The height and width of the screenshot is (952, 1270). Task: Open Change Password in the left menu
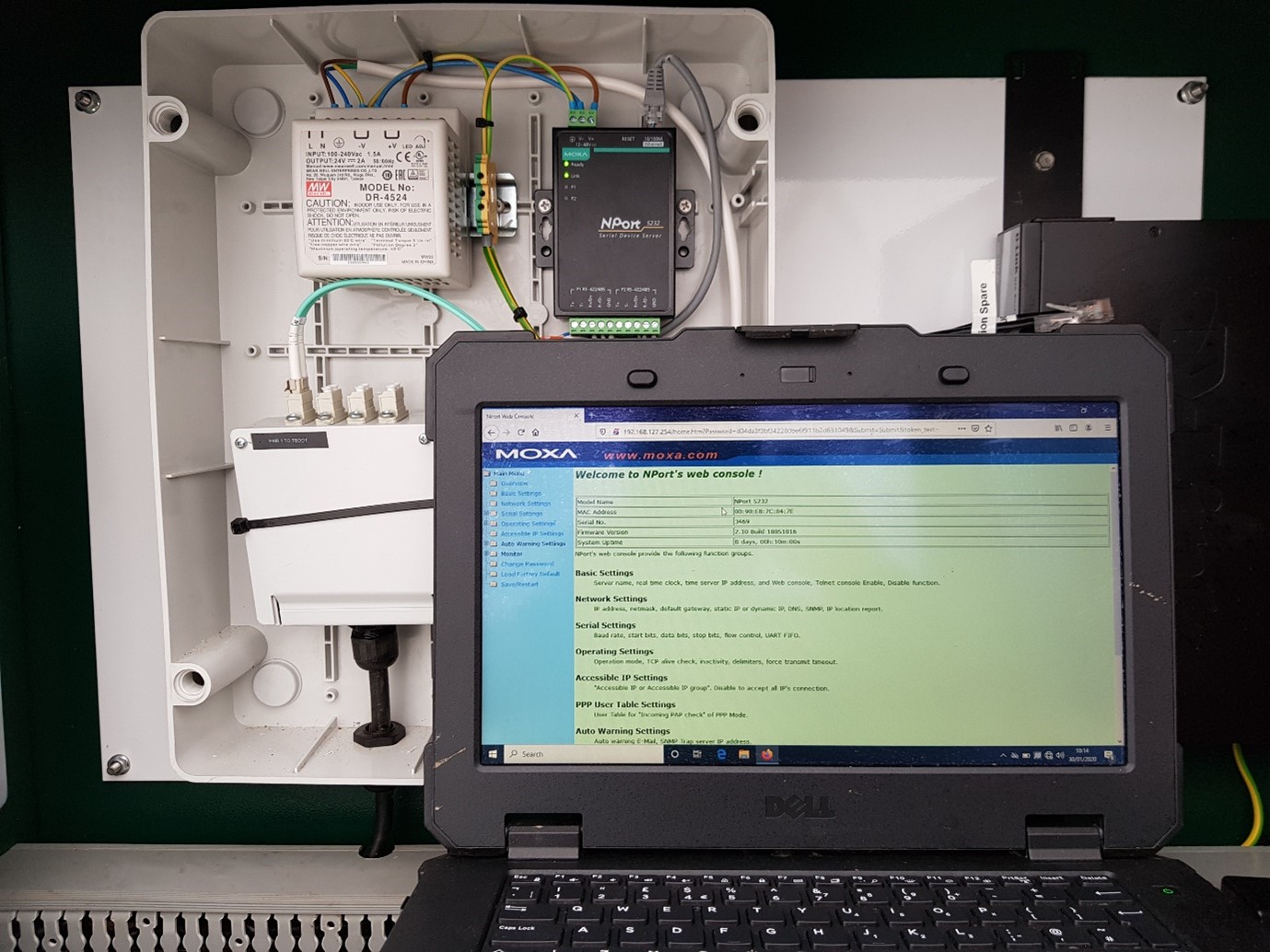[527, 564]
